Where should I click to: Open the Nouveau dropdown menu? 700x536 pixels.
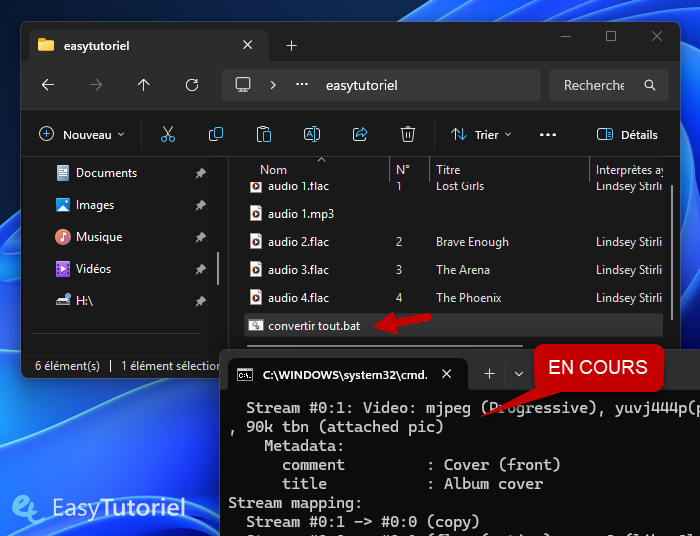(x=82, y=134)
